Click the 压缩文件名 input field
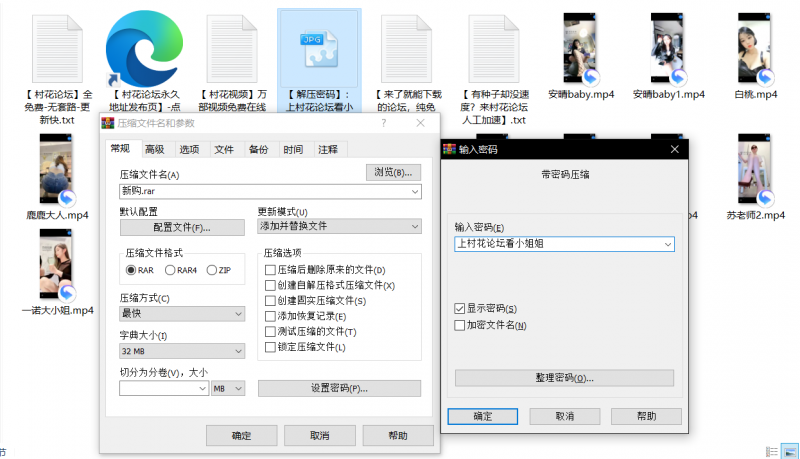The width and height of the screenshot is (800, 459). (x=270, y=190)
